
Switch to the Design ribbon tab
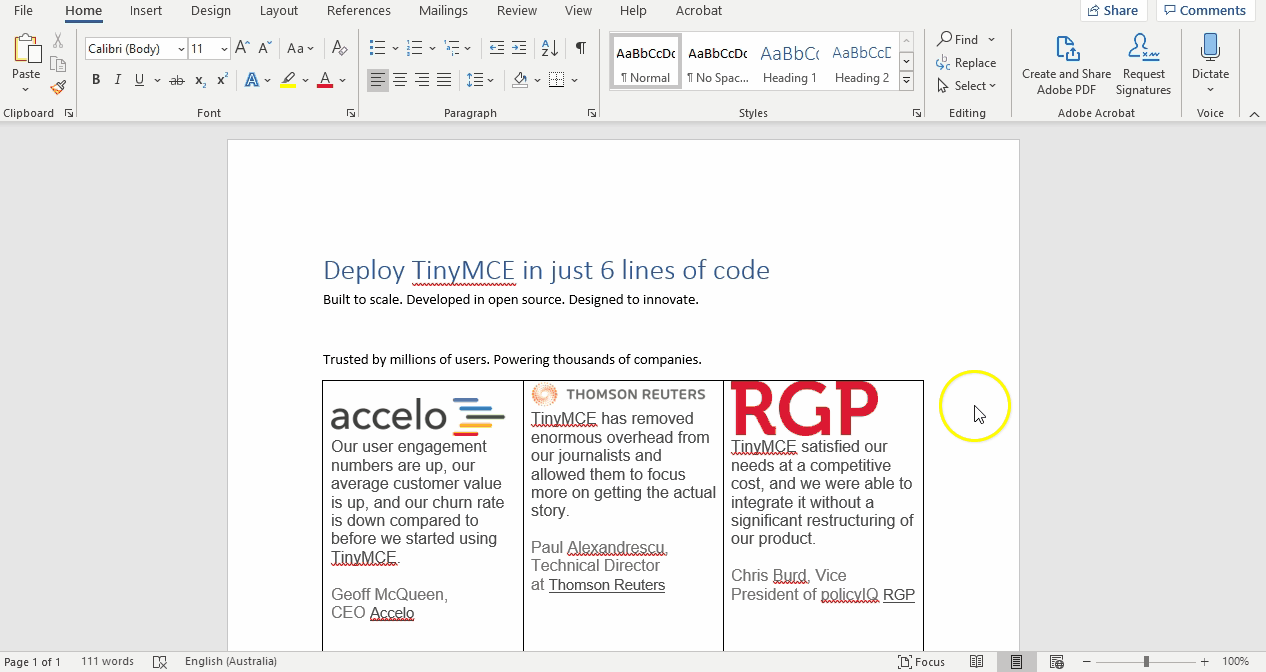point(210,10)
